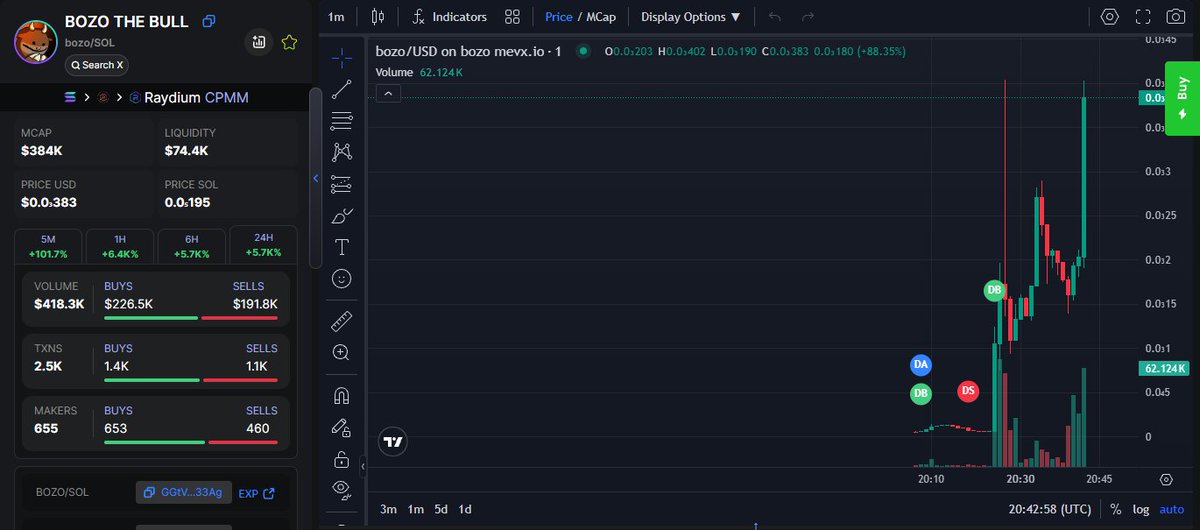Enter fullscreen chart mode
This screenshot has width=1200, height=530.
[1143, 17]
